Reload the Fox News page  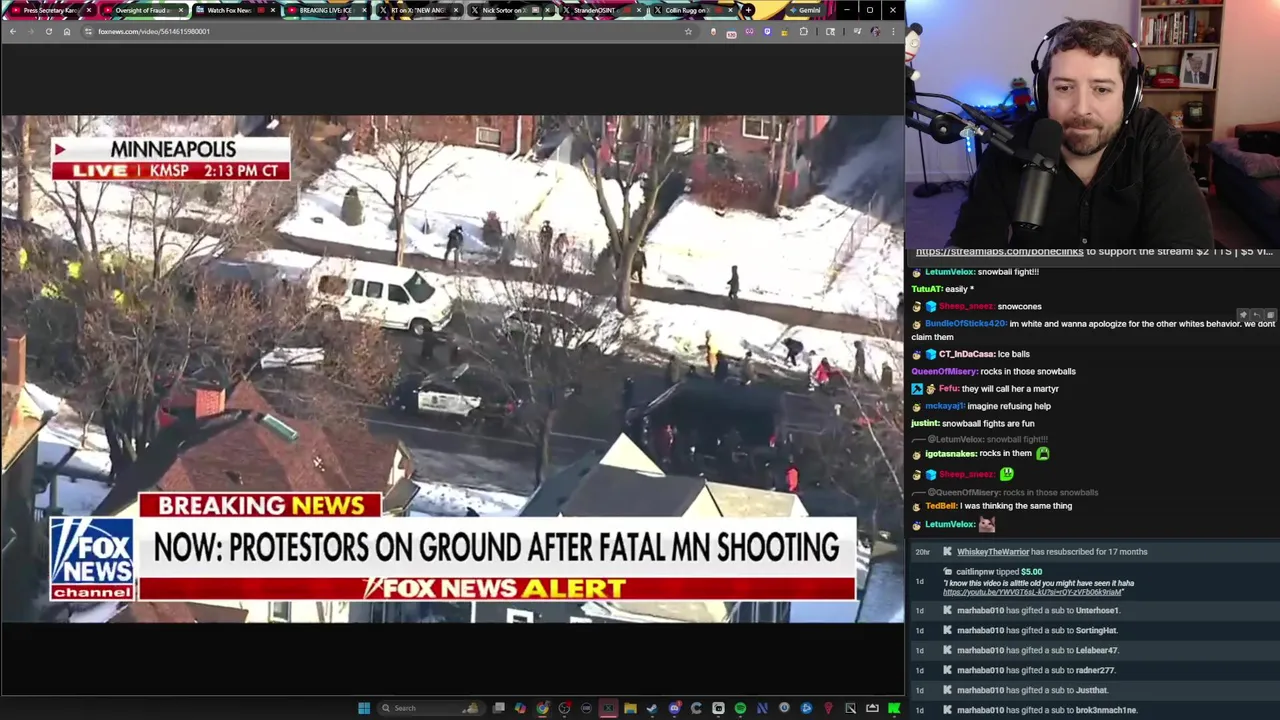[48, 31]
